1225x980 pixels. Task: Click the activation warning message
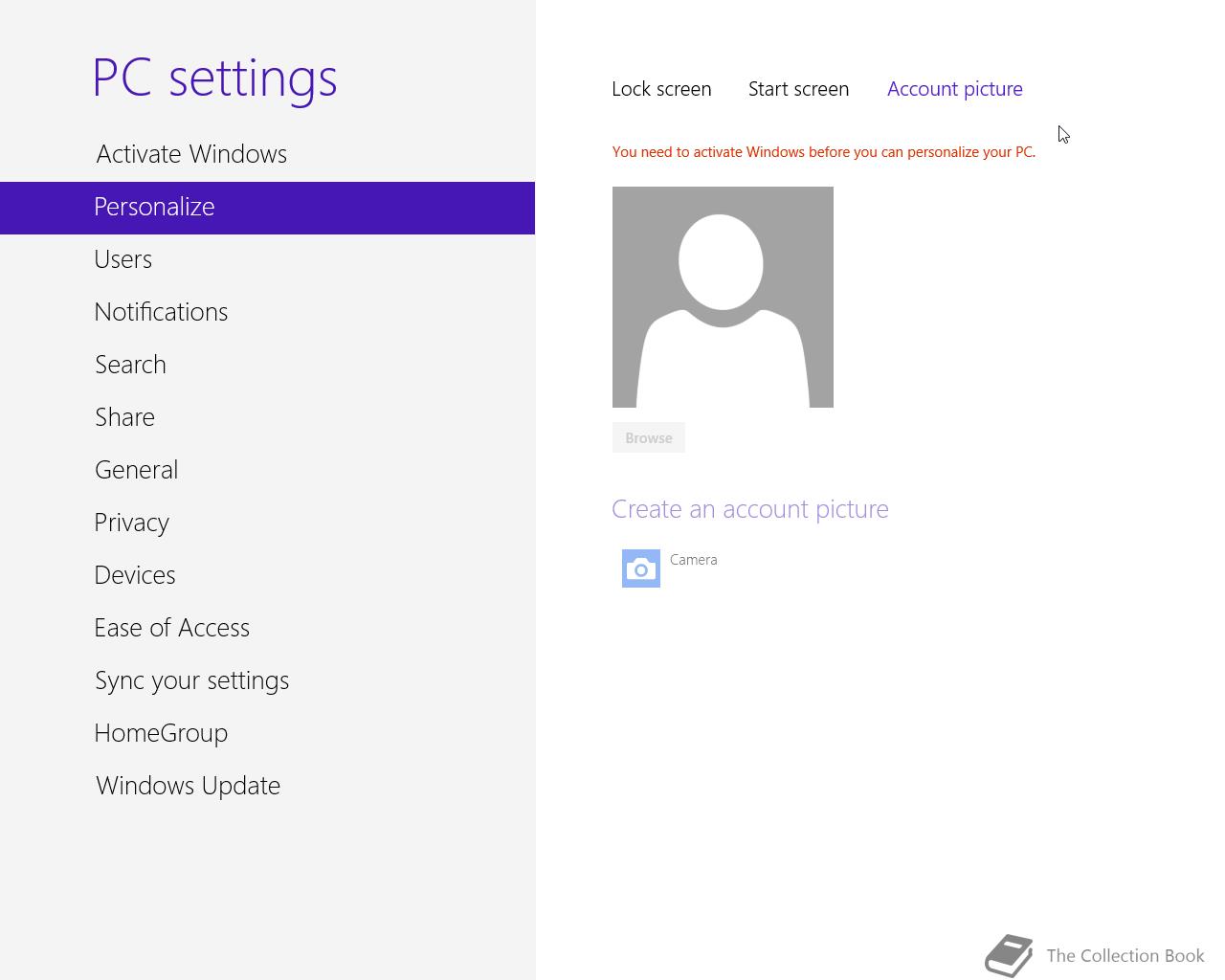pos(824,152)
